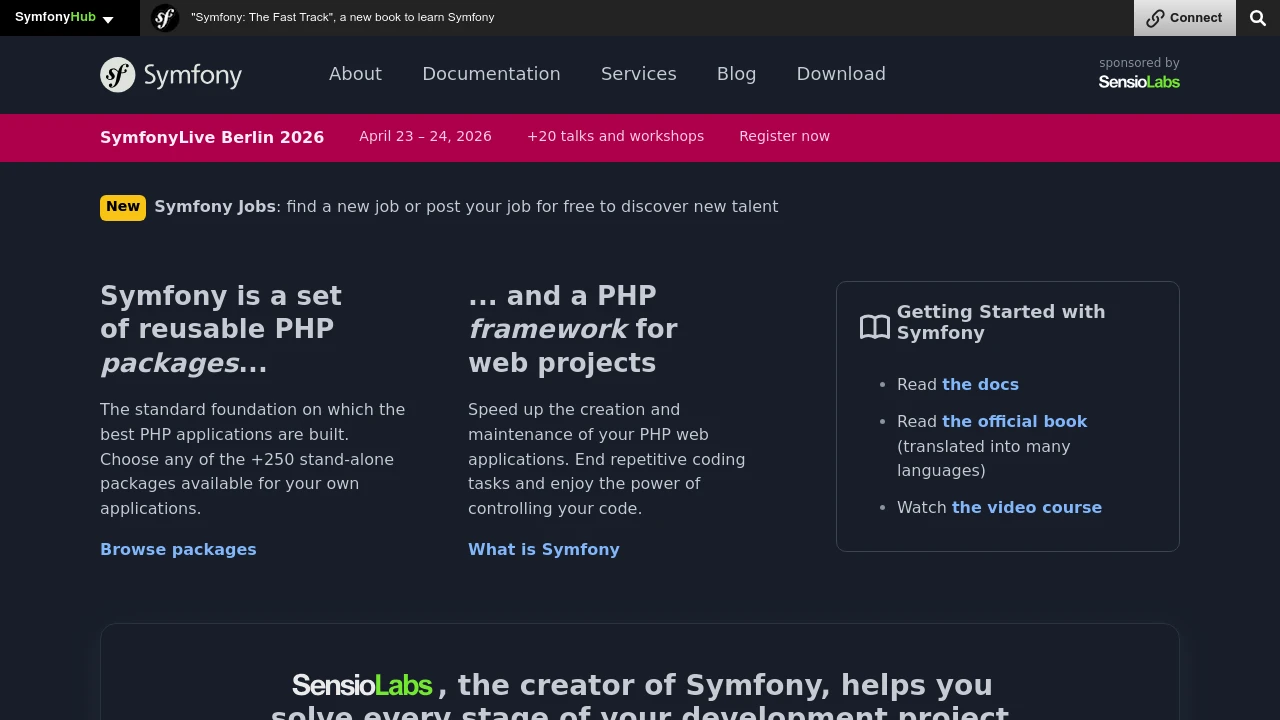Open the Fast Track book announcement
Viewport: 1280px width, 720px height.
(343, 17)
